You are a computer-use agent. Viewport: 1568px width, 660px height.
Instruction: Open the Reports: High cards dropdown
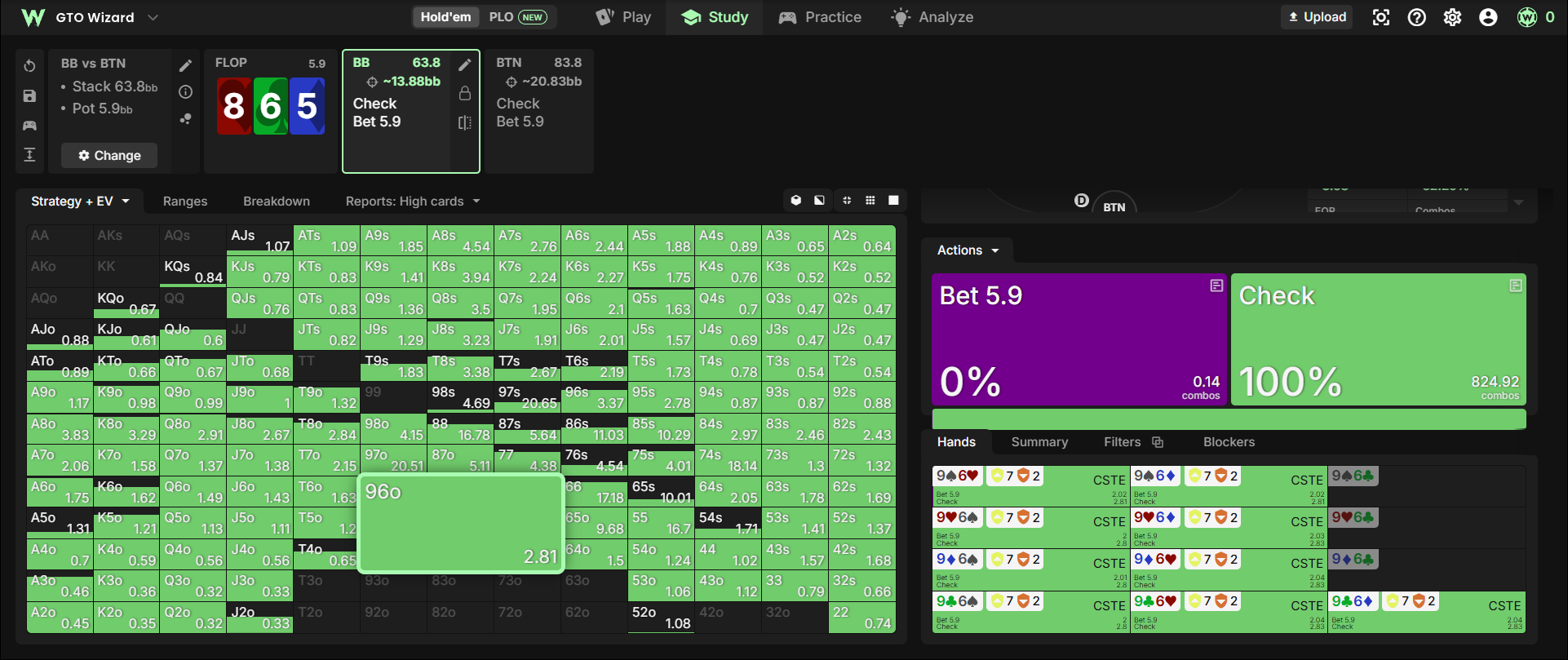[413, 202]
